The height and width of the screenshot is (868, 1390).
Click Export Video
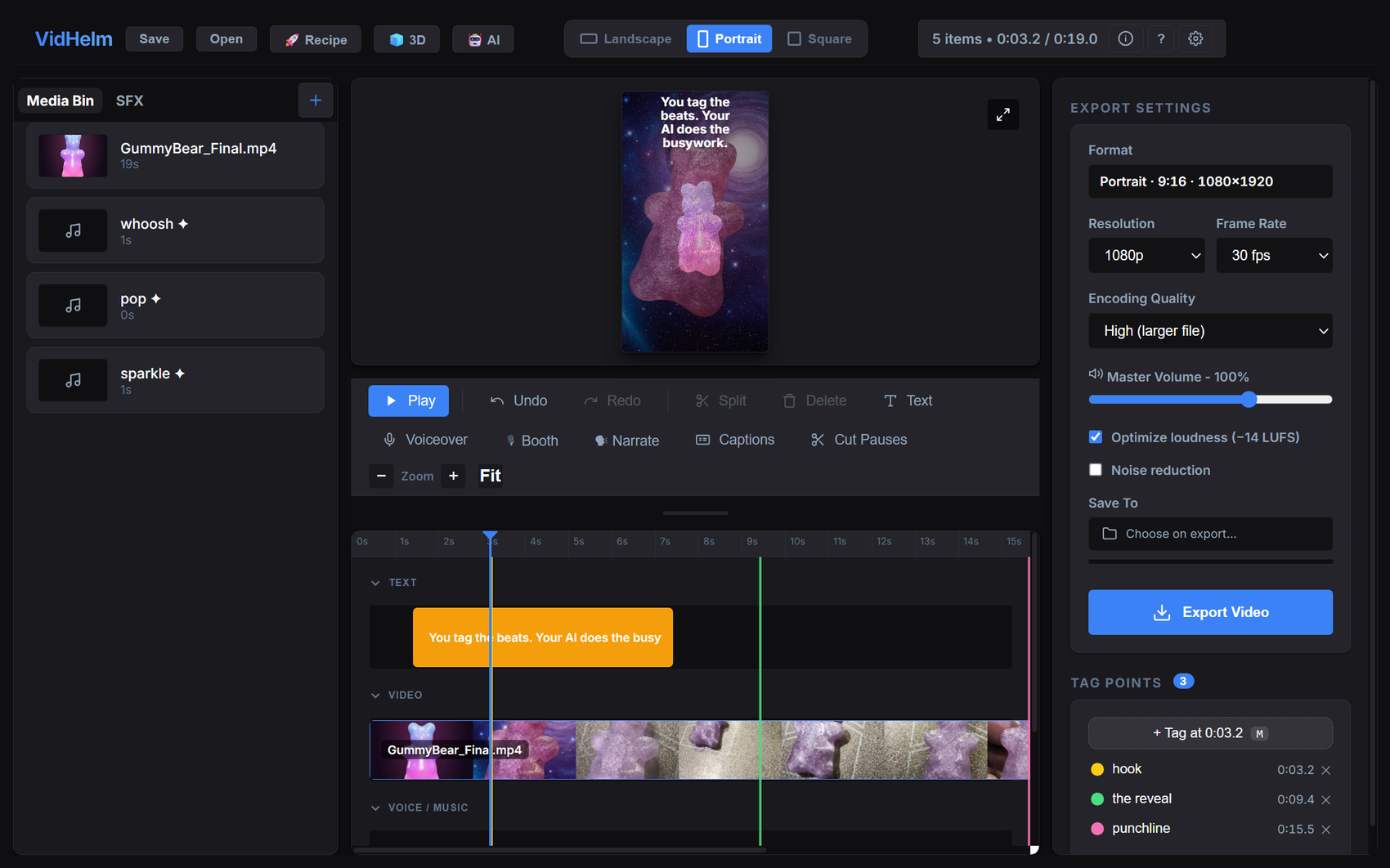click(x=1210, y=612)
